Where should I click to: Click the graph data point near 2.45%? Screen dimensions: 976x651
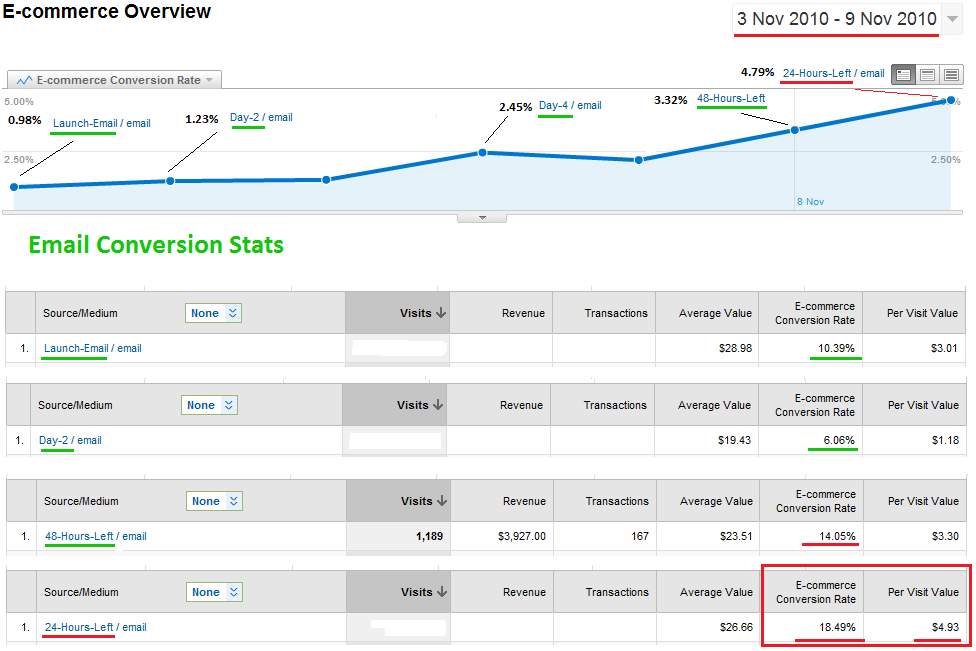[482, 152]
